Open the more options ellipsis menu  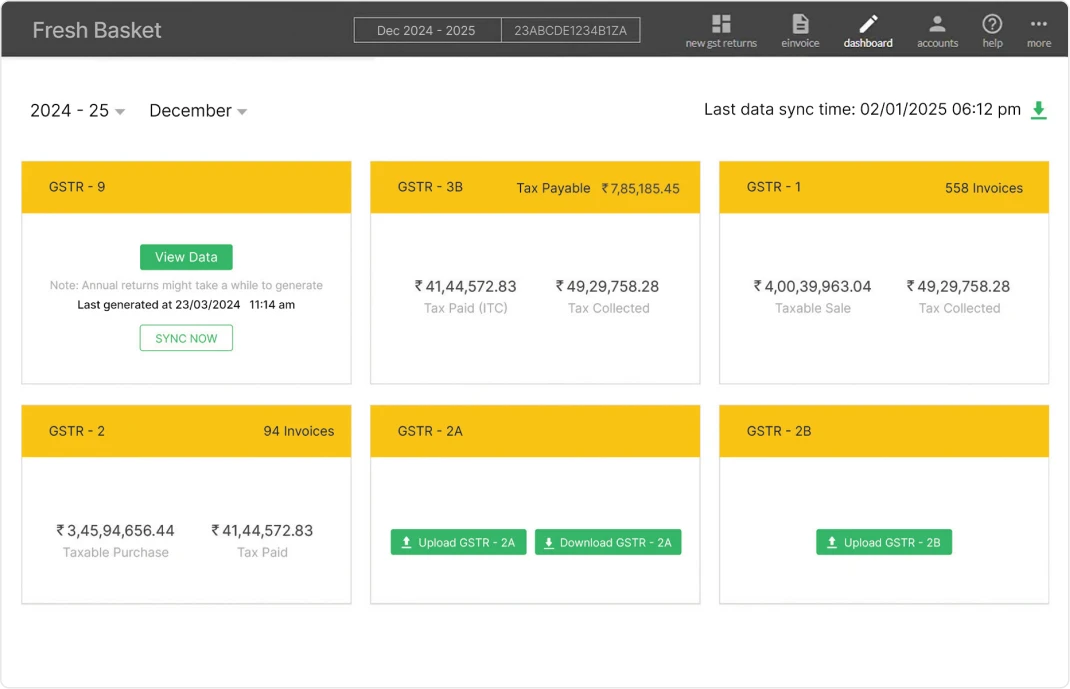(1038, 22)
